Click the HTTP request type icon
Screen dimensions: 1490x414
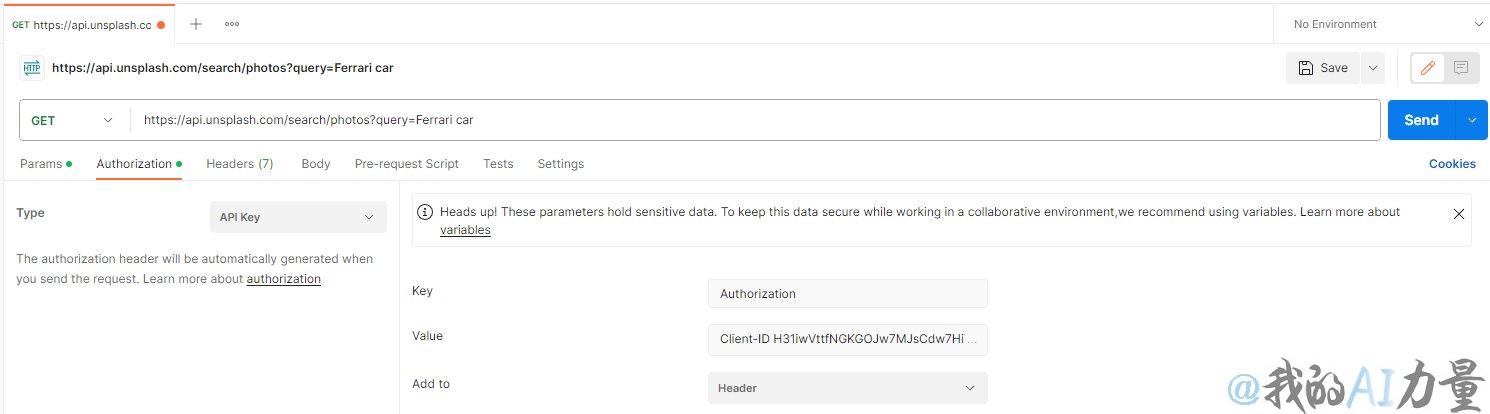pos(32,68)
